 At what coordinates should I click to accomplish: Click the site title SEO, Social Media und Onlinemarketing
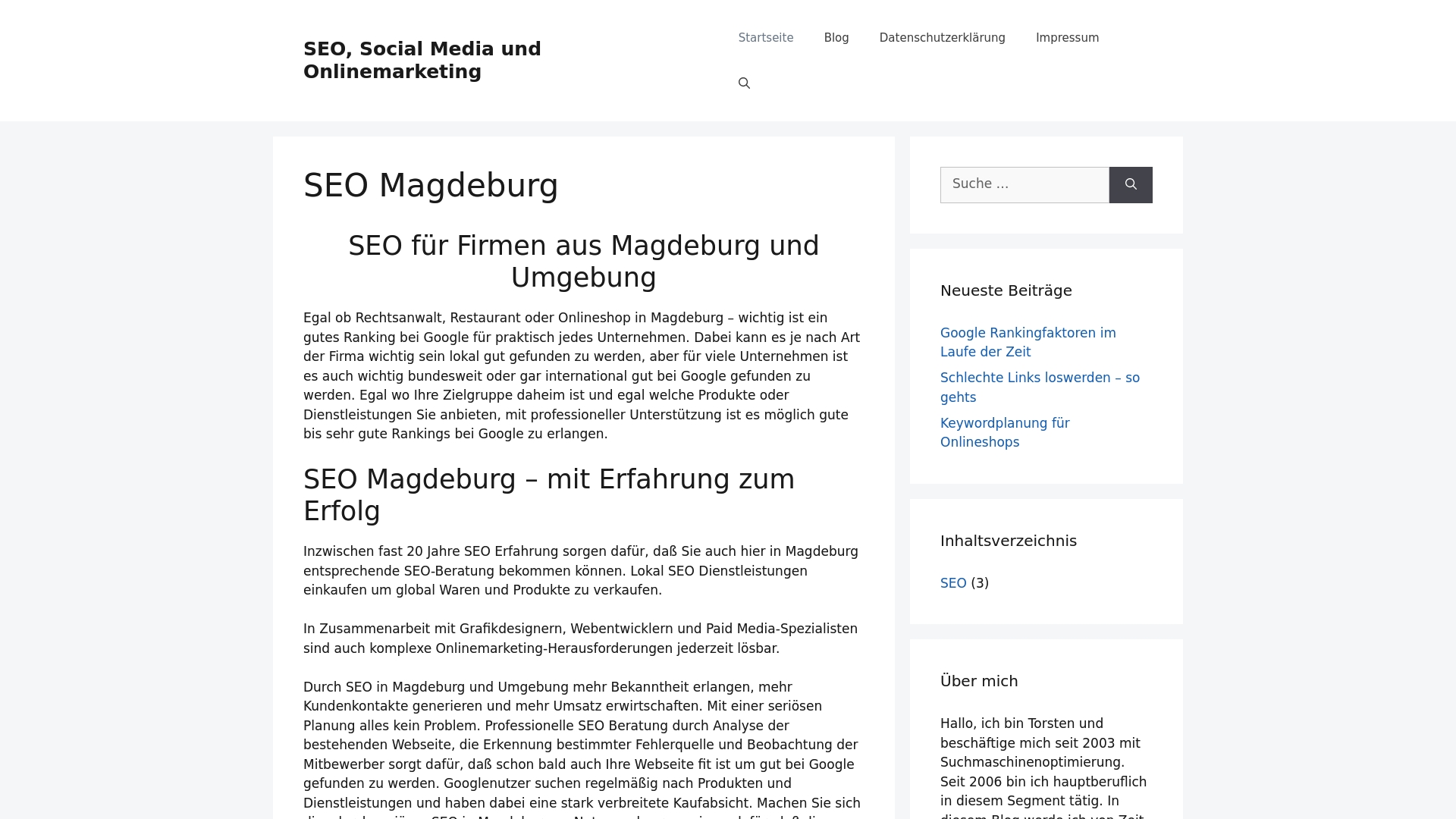click(x=422, y=60)
